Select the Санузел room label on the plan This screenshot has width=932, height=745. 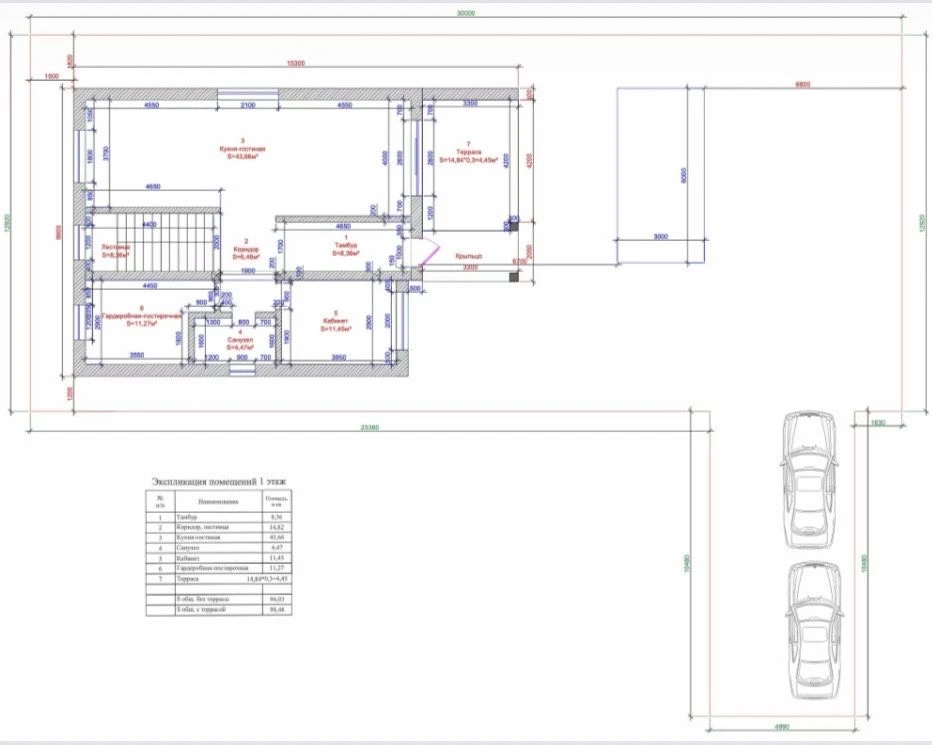click(240, 340)
